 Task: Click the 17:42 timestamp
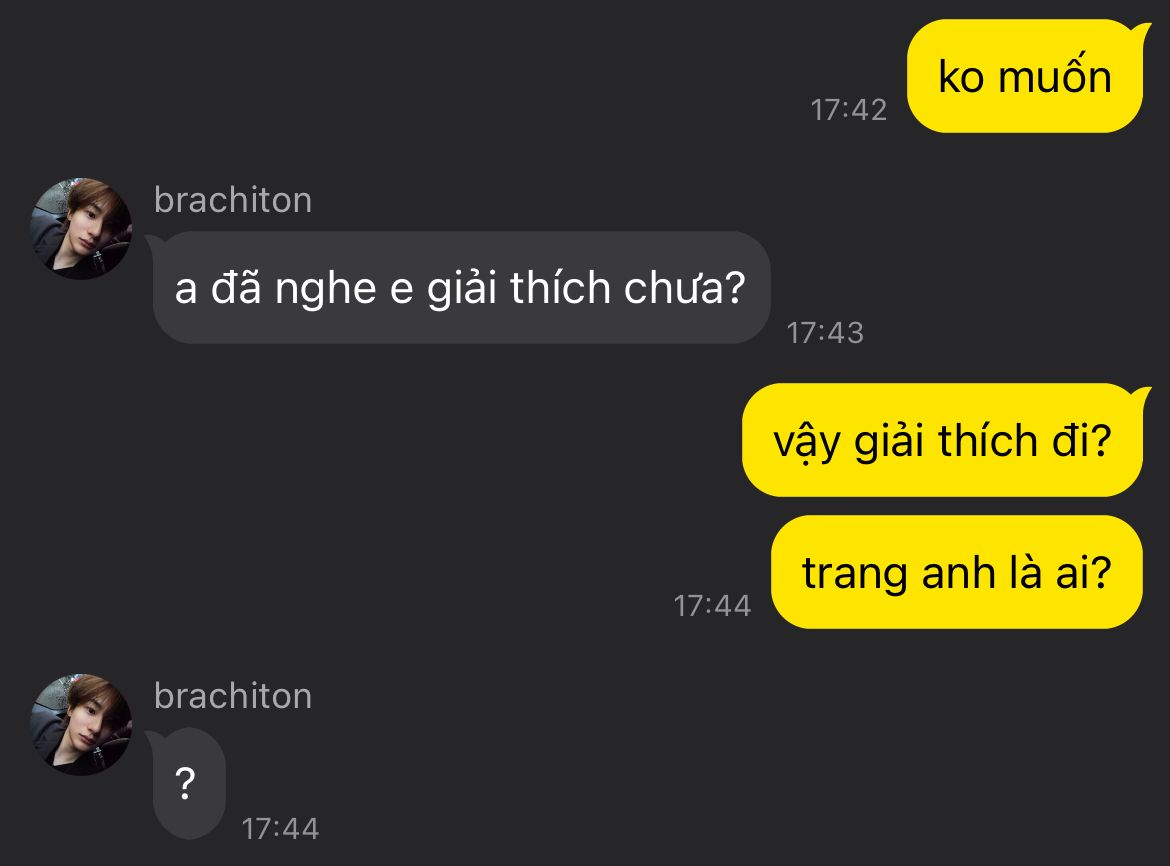(x=848, y=110)
